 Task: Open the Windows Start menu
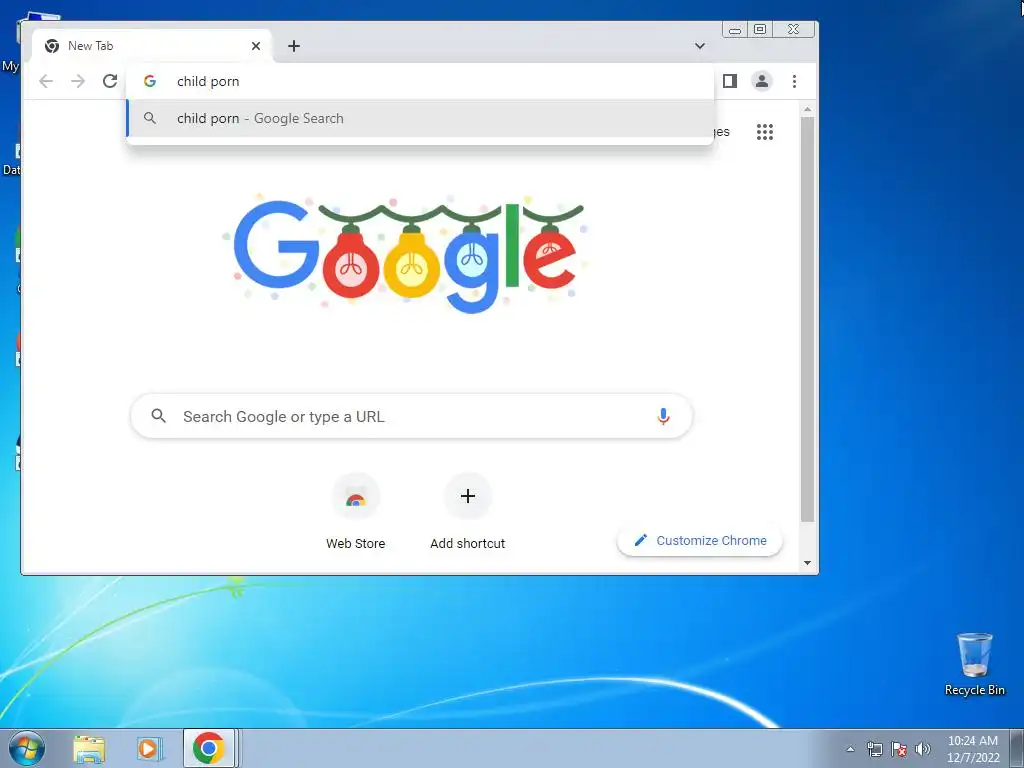(x=27, y=748)
